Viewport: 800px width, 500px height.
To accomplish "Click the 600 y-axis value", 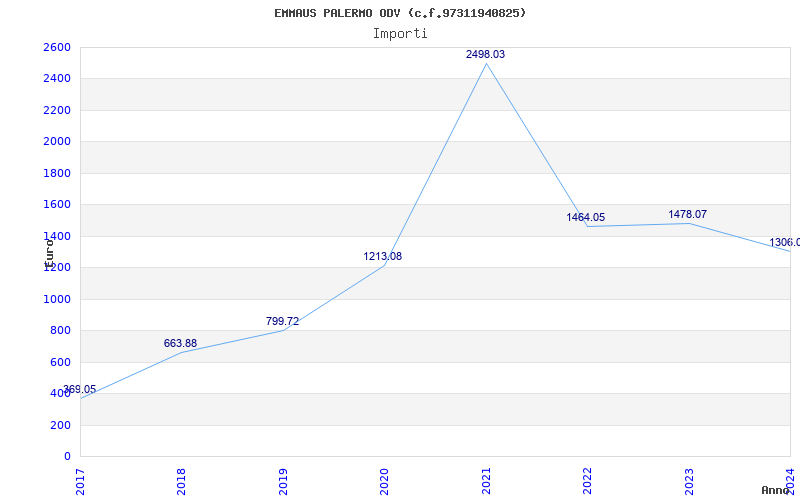I will tap(60, 362).
